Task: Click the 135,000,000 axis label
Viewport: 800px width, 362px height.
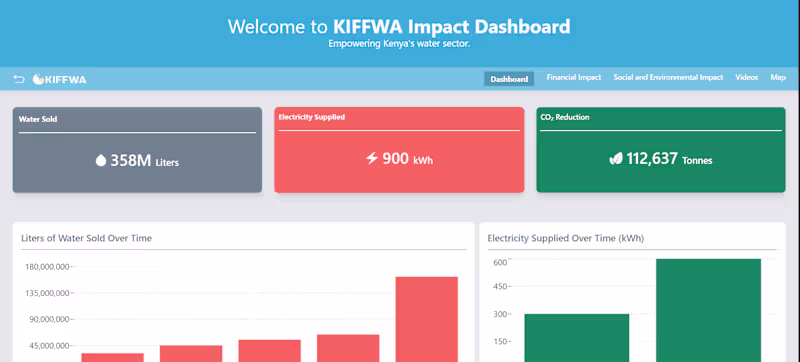Action: pyautogui.click(x=46, y=294)
